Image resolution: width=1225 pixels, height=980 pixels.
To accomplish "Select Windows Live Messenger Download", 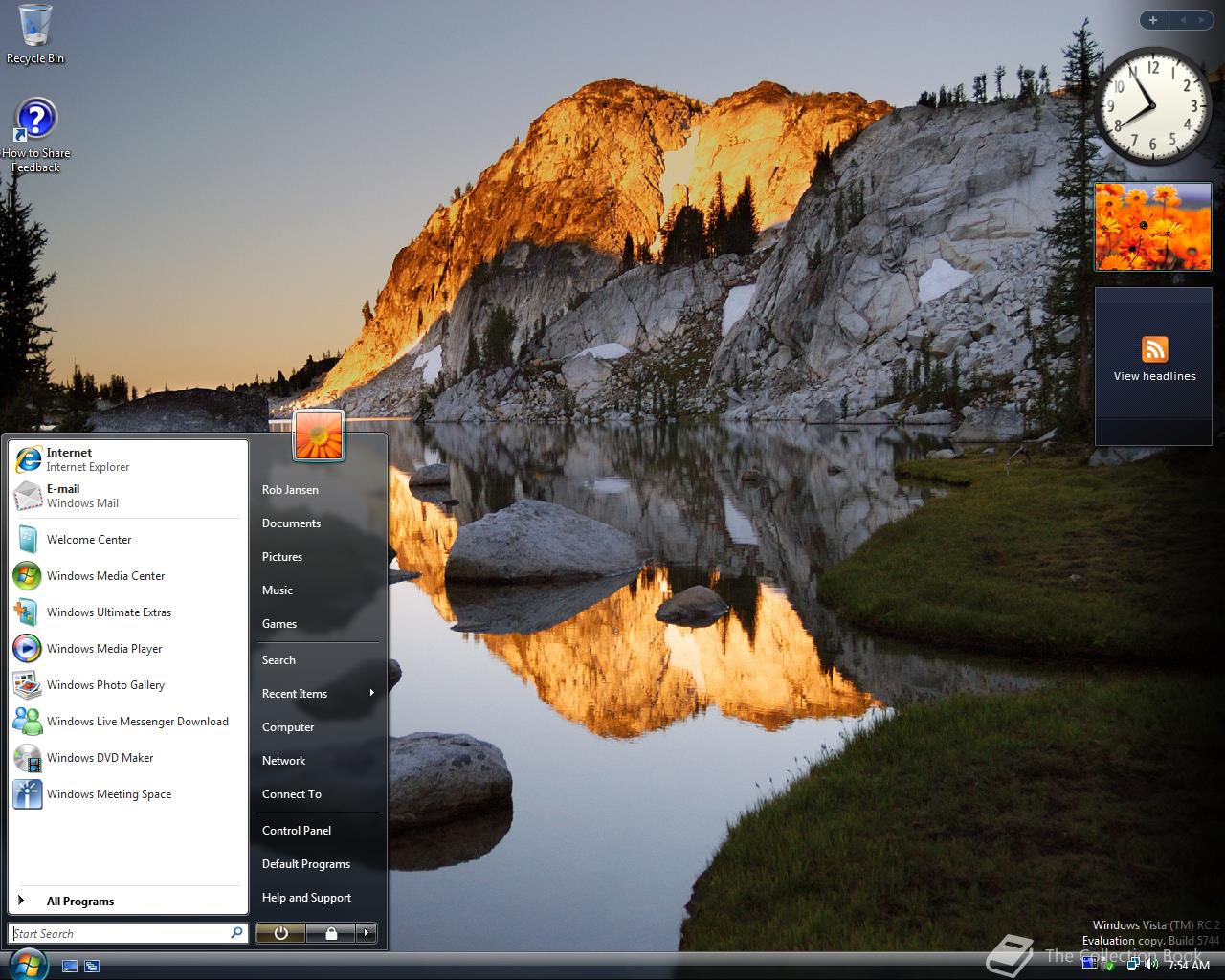I will (128, 722).
